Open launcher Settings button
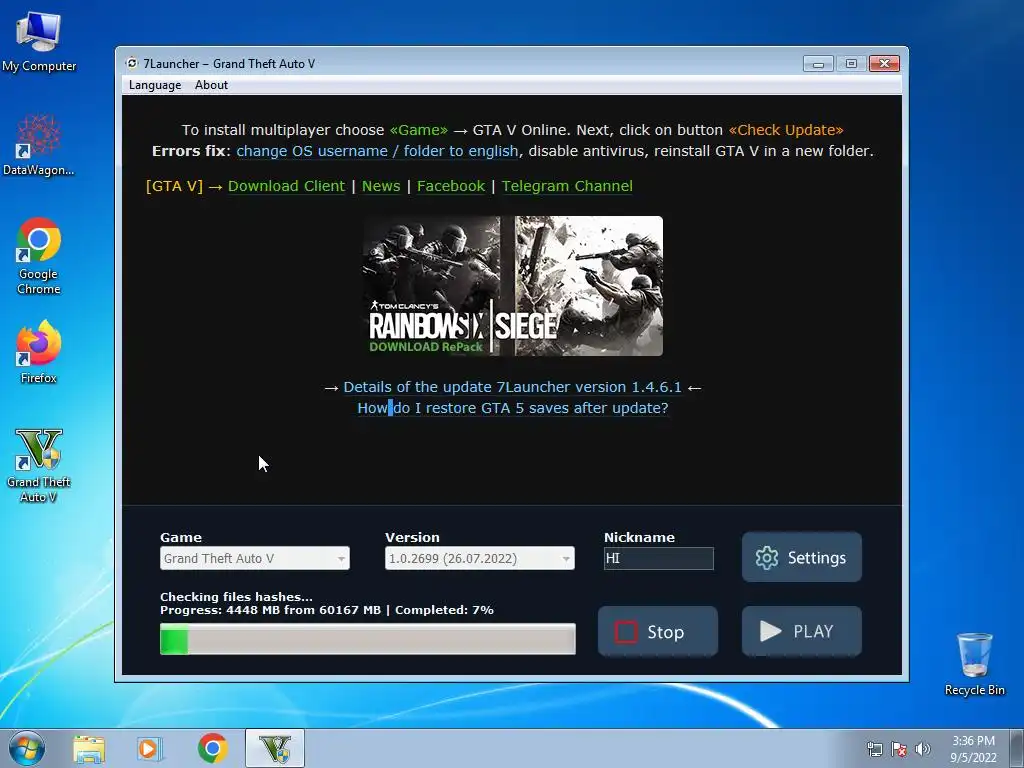 [x=801, y=557]
